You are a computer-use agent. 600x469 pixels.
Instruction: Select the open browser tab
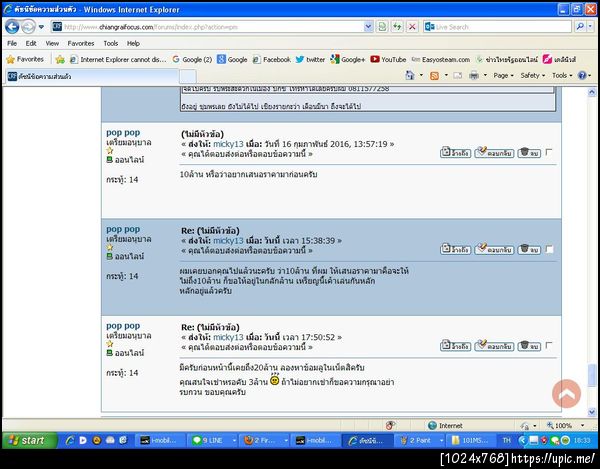(x=92, y=76)
